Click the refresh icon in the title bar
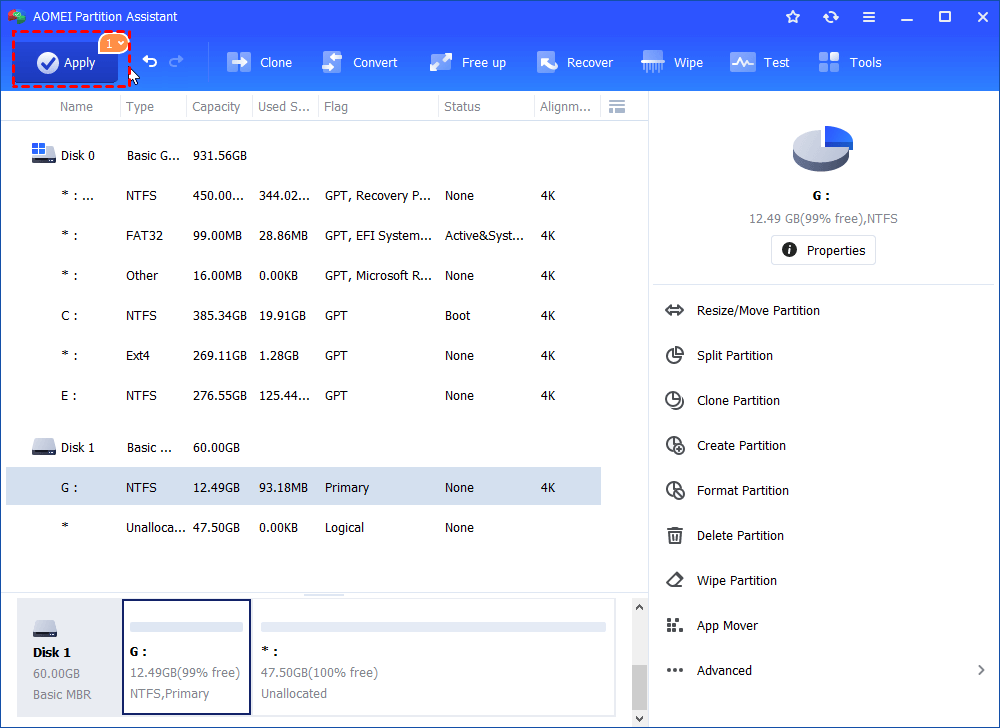Screen dimensions: 1000x728 tap(830, 16)
